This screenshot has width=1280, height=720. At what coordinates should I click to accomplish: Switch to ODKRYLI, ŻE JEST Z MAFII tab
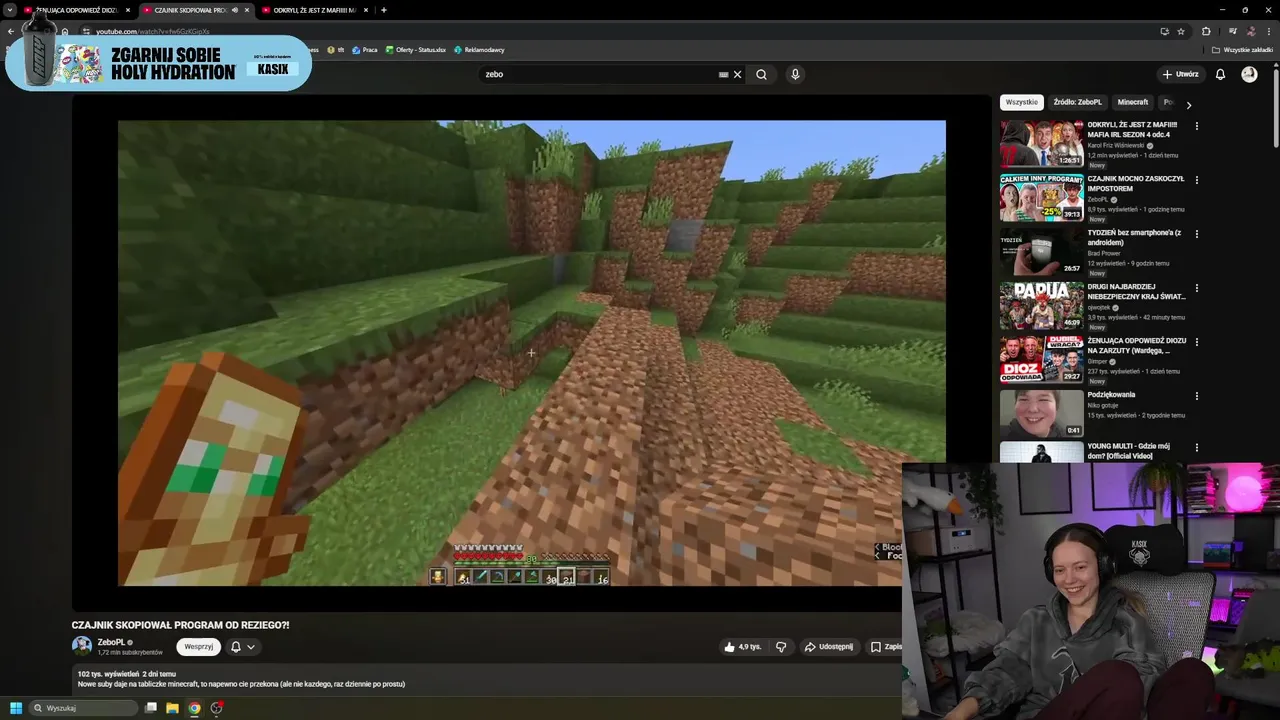click(x=313, y=10)
